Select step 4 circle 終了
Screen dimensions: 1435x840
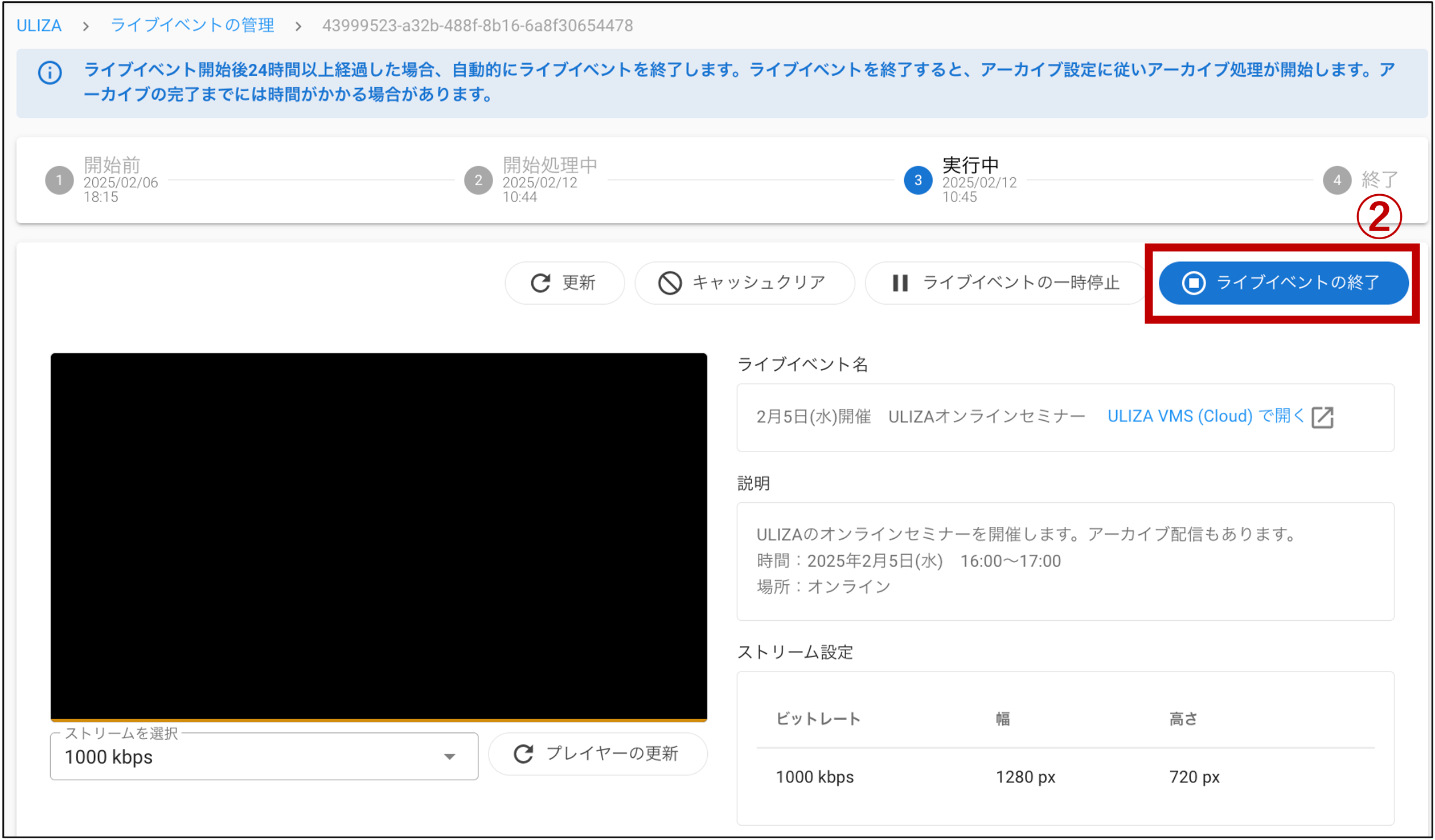[x=1337, y=181]
